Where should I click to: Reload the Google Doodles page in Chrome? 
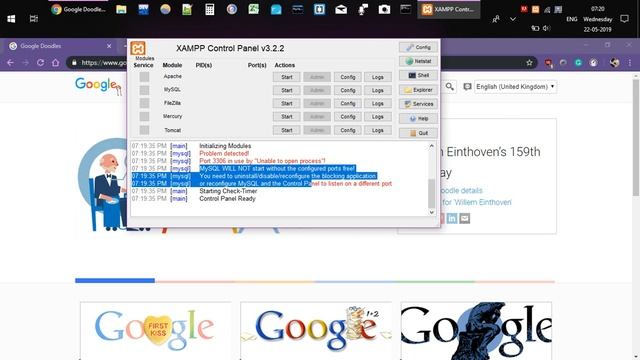click(x=40, y=63)
